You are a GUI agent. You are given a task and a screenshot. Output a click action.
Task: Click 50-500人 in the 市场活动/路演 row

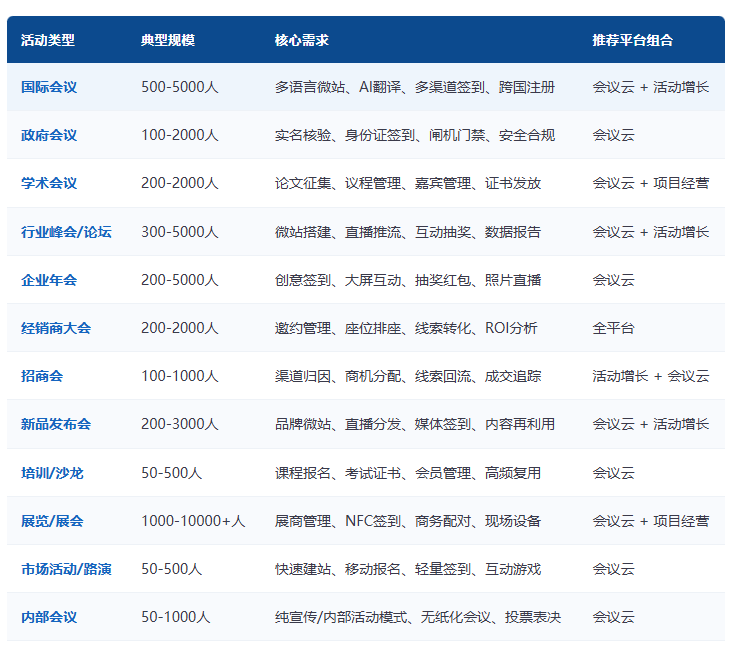click(x=172, y=569)
